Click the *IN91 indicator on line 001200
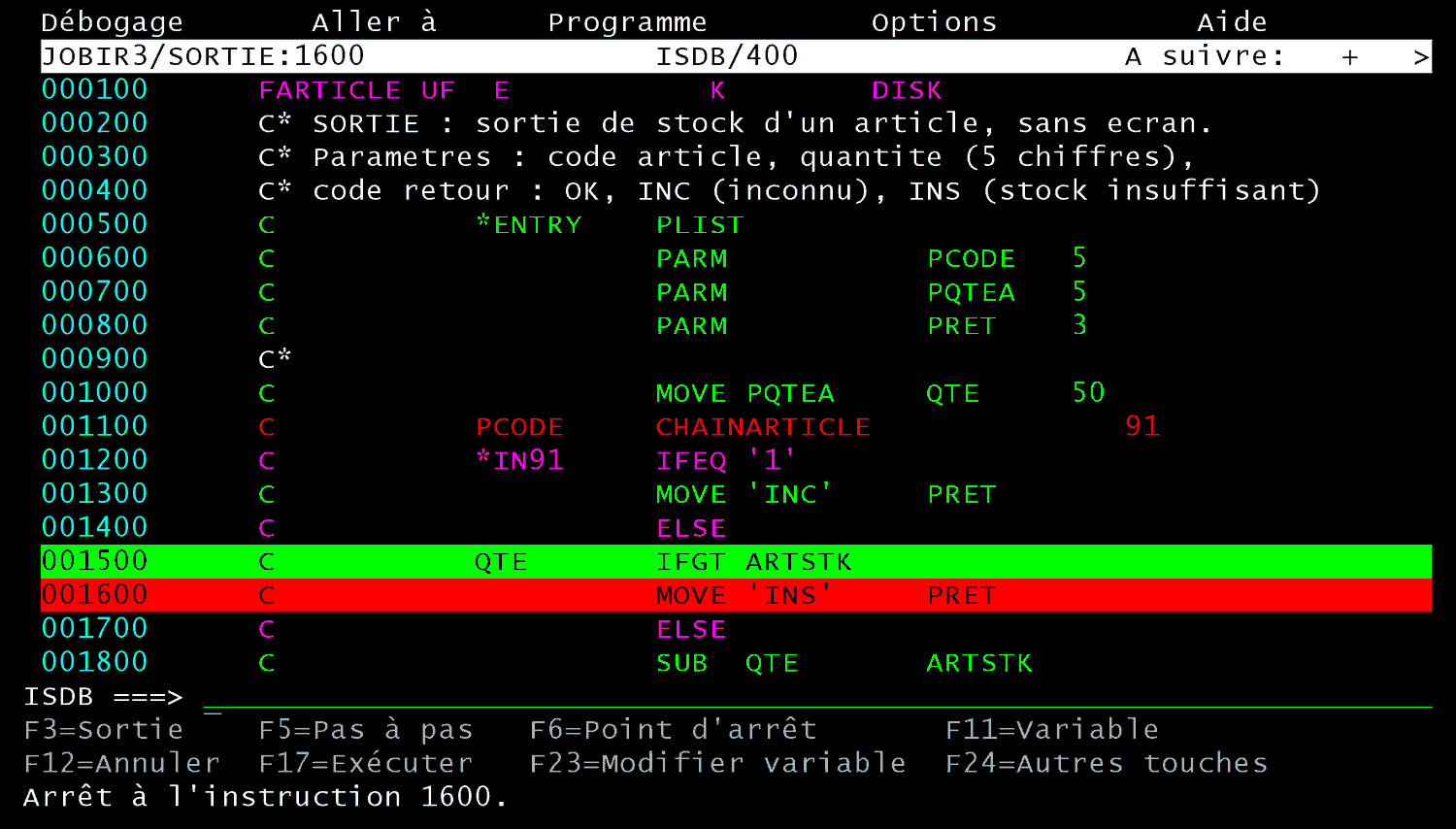Image resolution: width=1456 pixels, height=829 pixels. click(519, 460)
